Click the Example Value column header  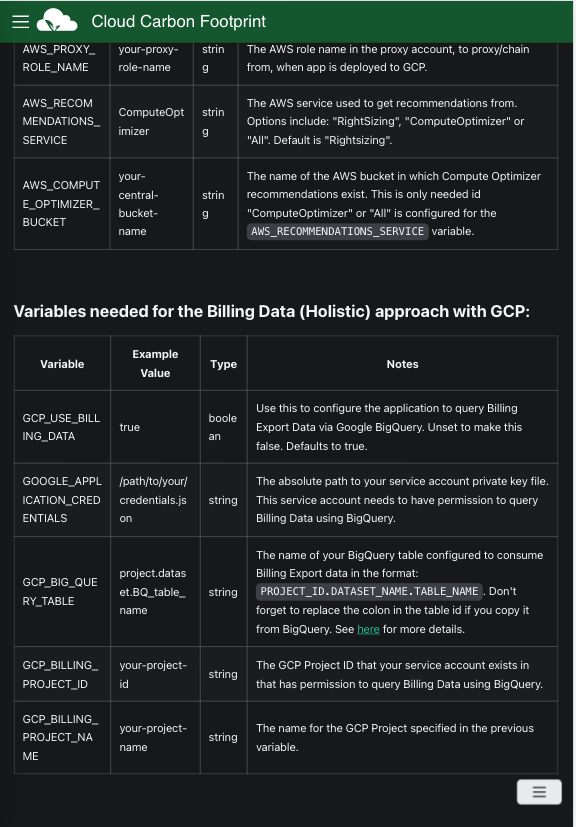[x=154, y=362]
